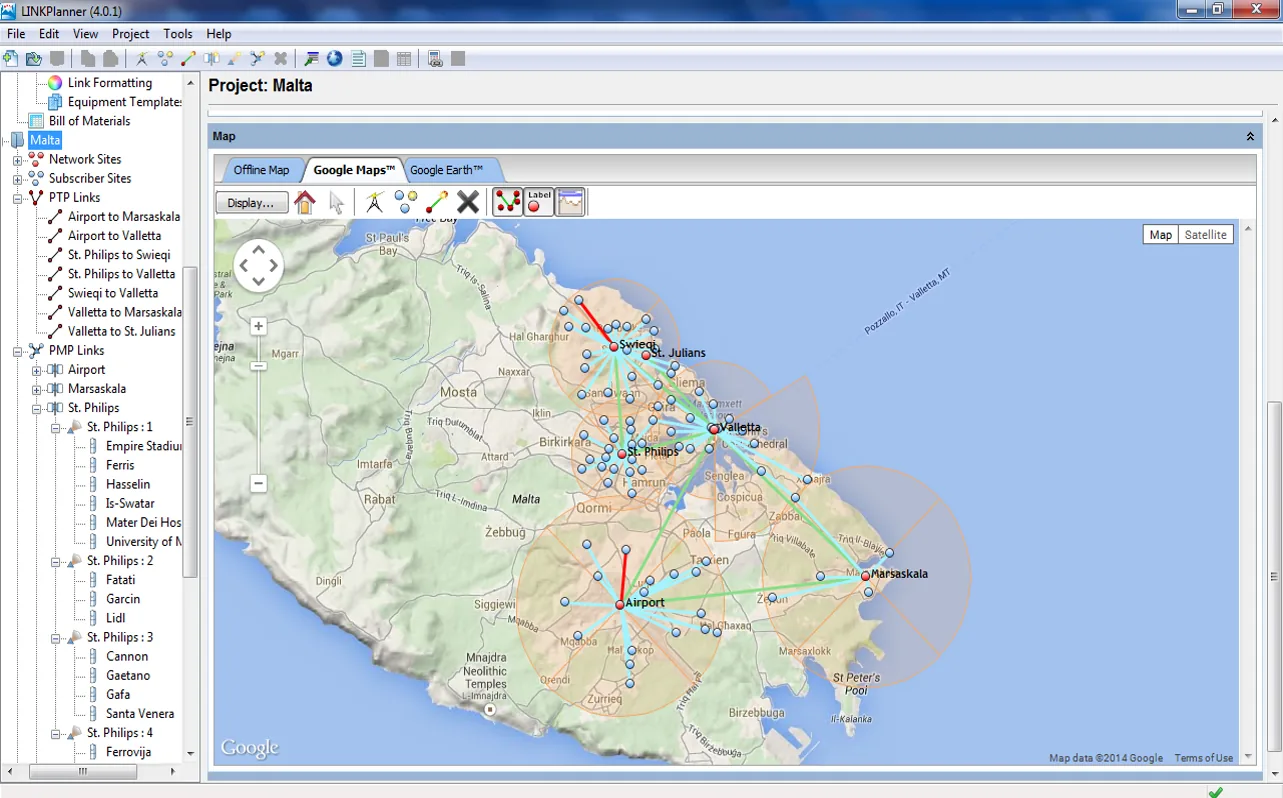This screenshot has width=1283, height=798.
Task: Open the Google Earth globe icon in main toolbar
Action: point(335,59)
